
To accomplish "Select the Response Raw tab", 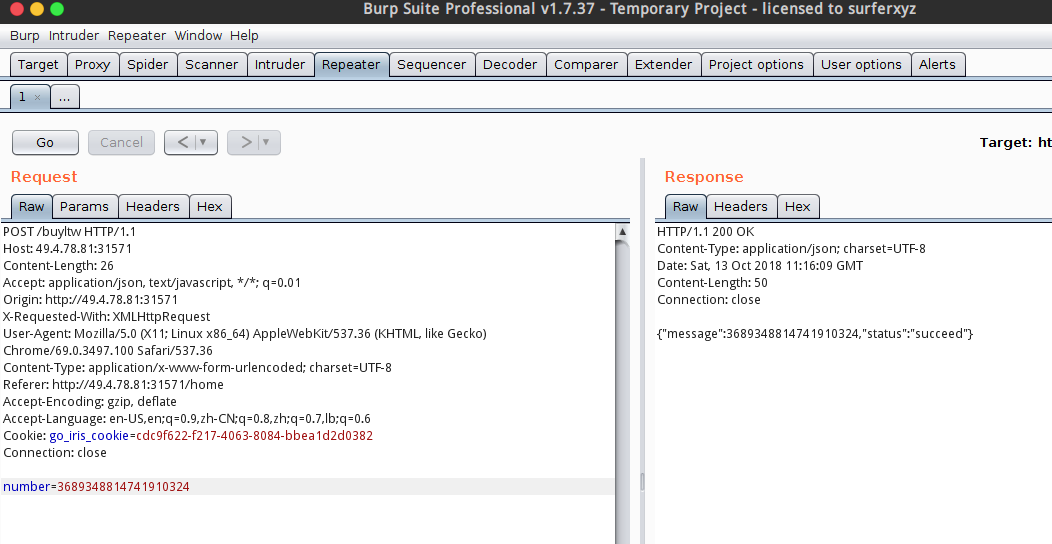I will tap(686, 207).
